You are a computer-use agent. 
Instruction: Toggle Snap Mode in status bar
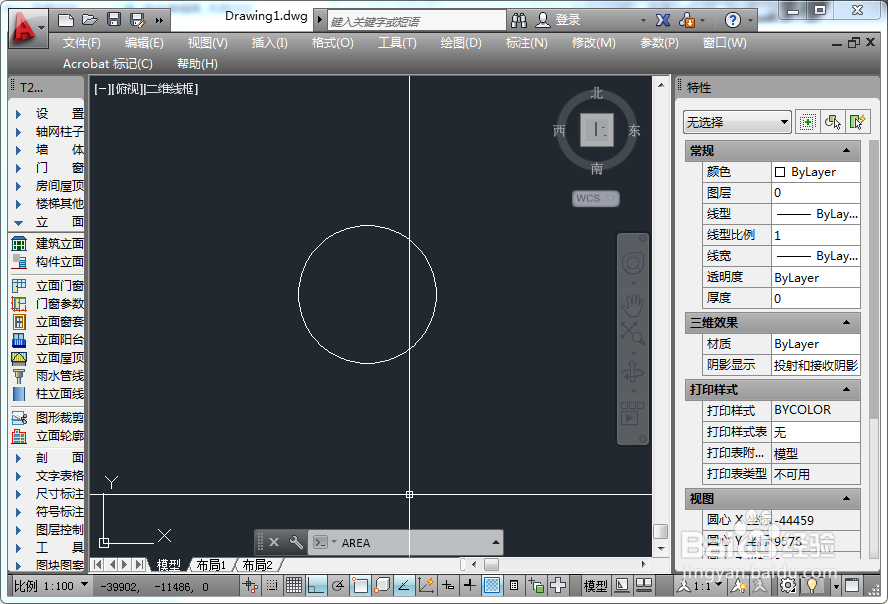click(x=272, y=585)
